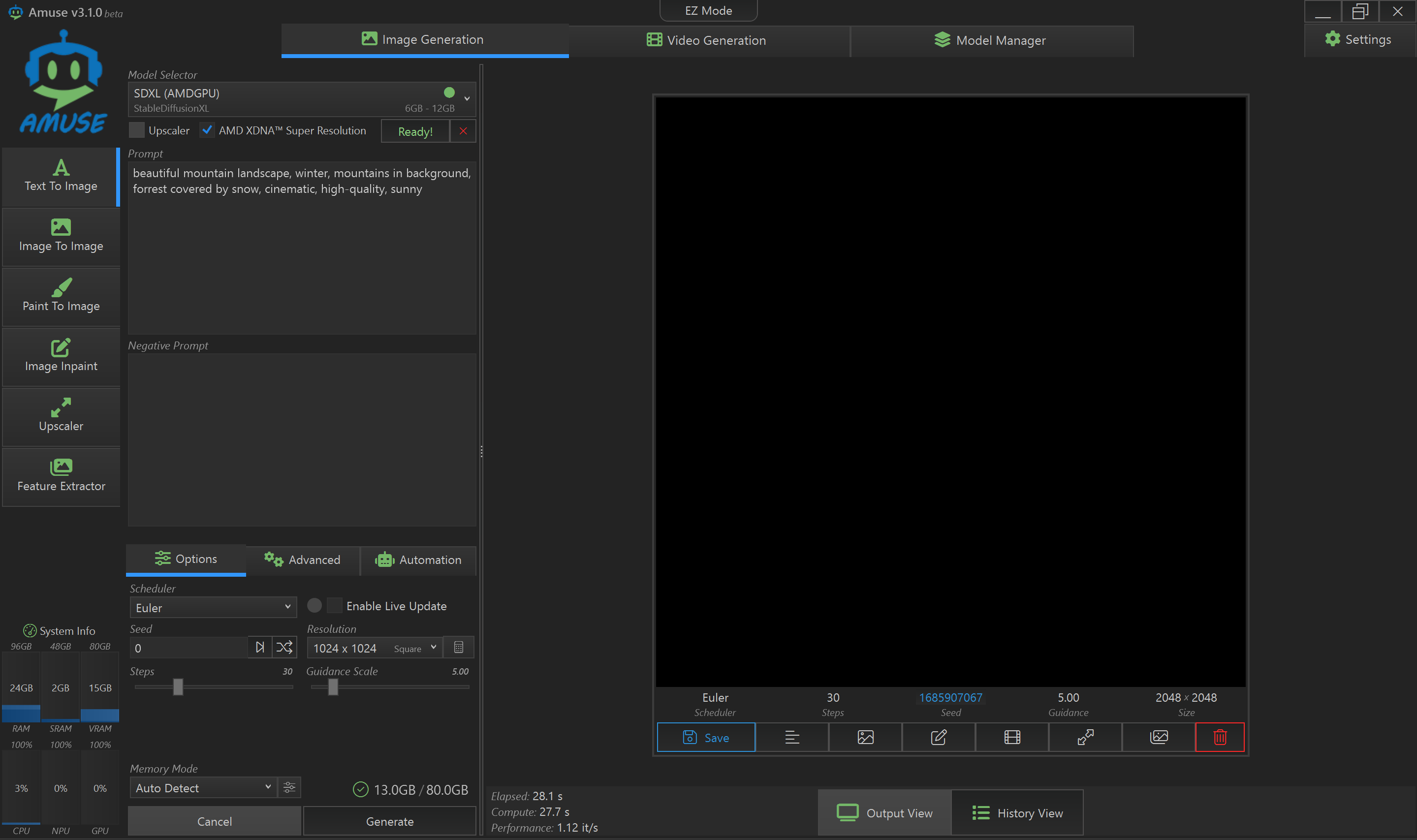Open the Advanced options tab
This screenshot has height=840, width=1417.
click(303, 560)
